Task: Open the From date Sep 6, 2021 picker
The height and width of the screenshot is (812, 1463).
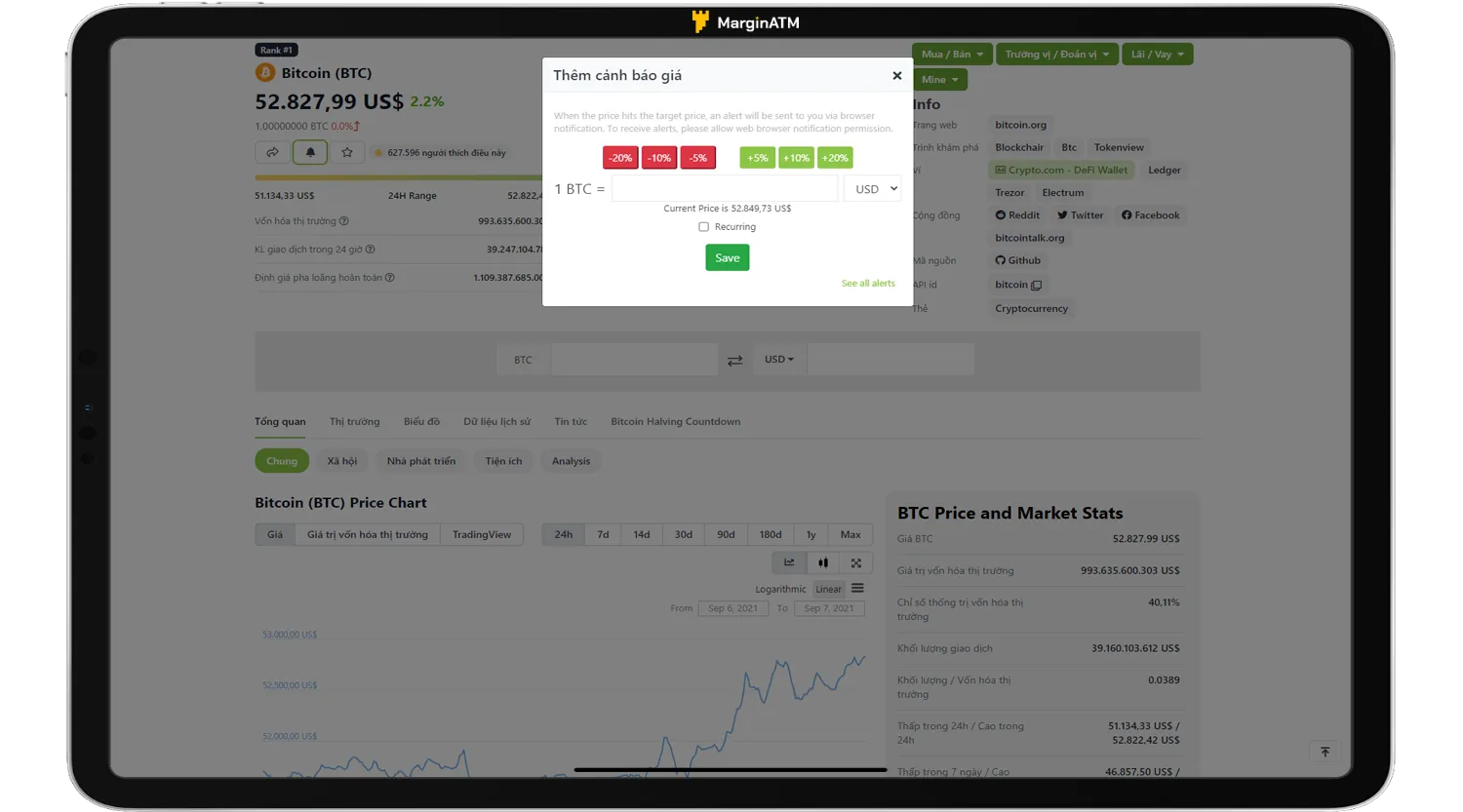Action: (732, 608)
